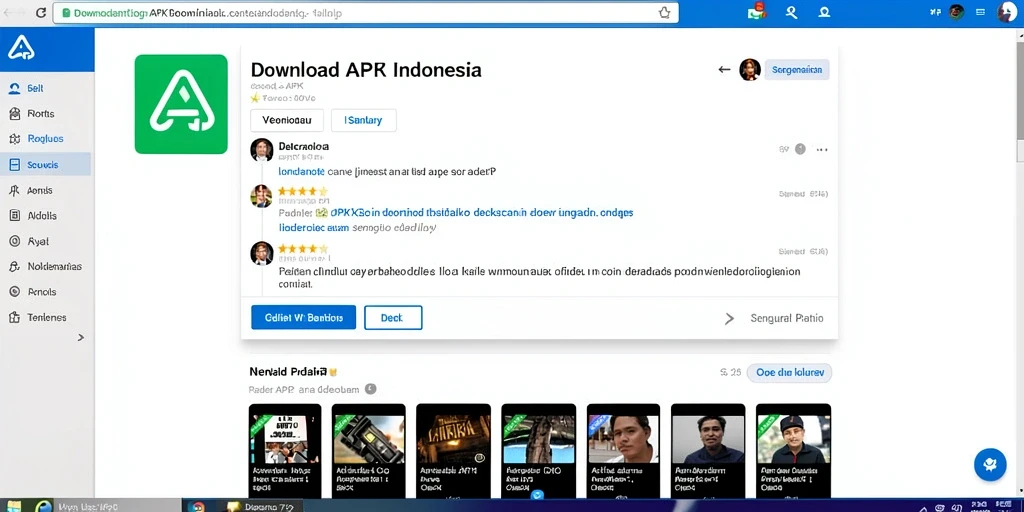Click the bookmark star in address bar
The image size is (1024, 512).
664,12
